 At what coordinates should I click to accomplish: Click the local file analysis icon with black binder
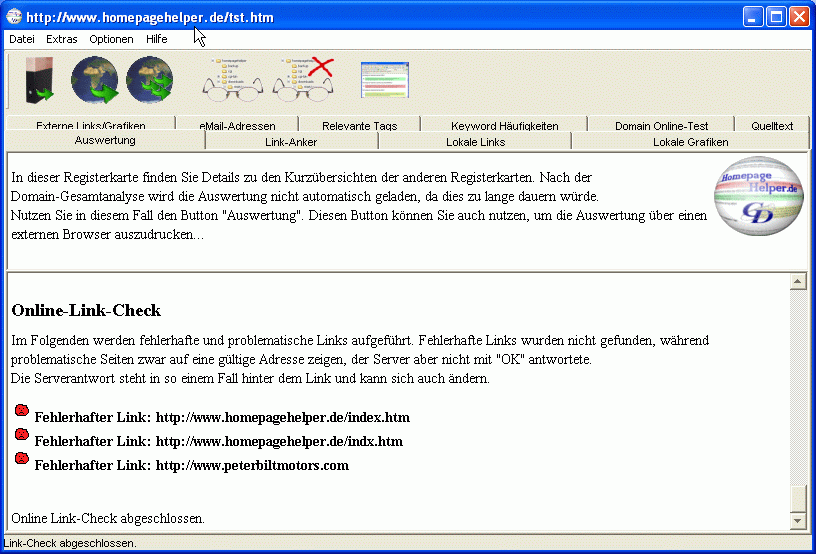(39, 80)
